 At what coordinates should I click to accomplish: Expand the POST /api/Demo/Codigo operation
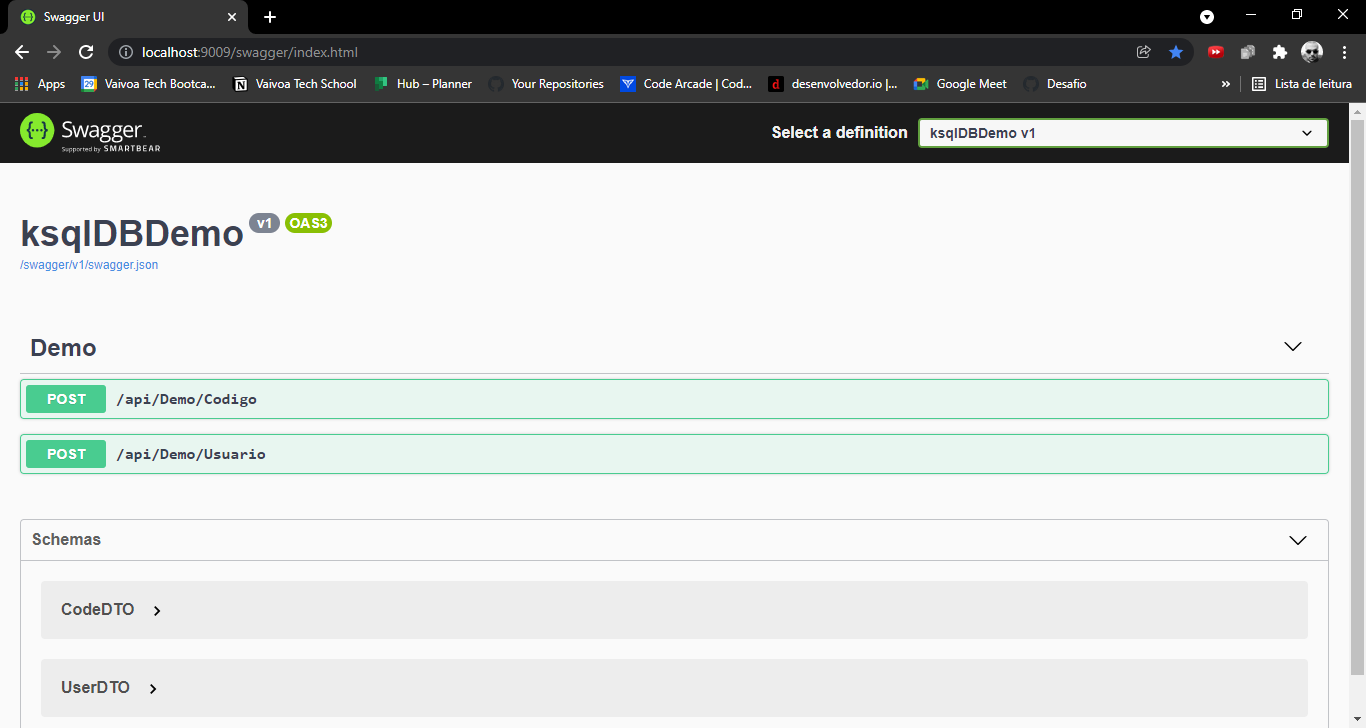click(x=674, y=399)
